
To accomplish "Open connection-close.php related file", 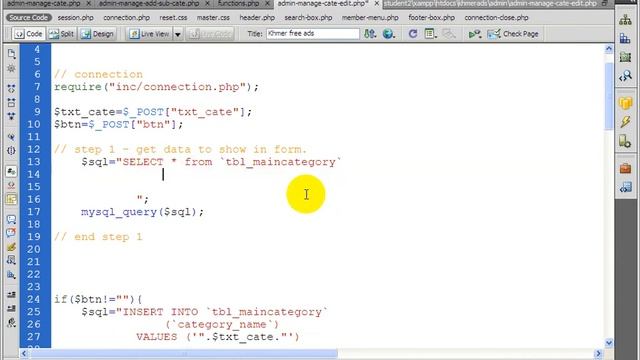I will coord(496,18).
